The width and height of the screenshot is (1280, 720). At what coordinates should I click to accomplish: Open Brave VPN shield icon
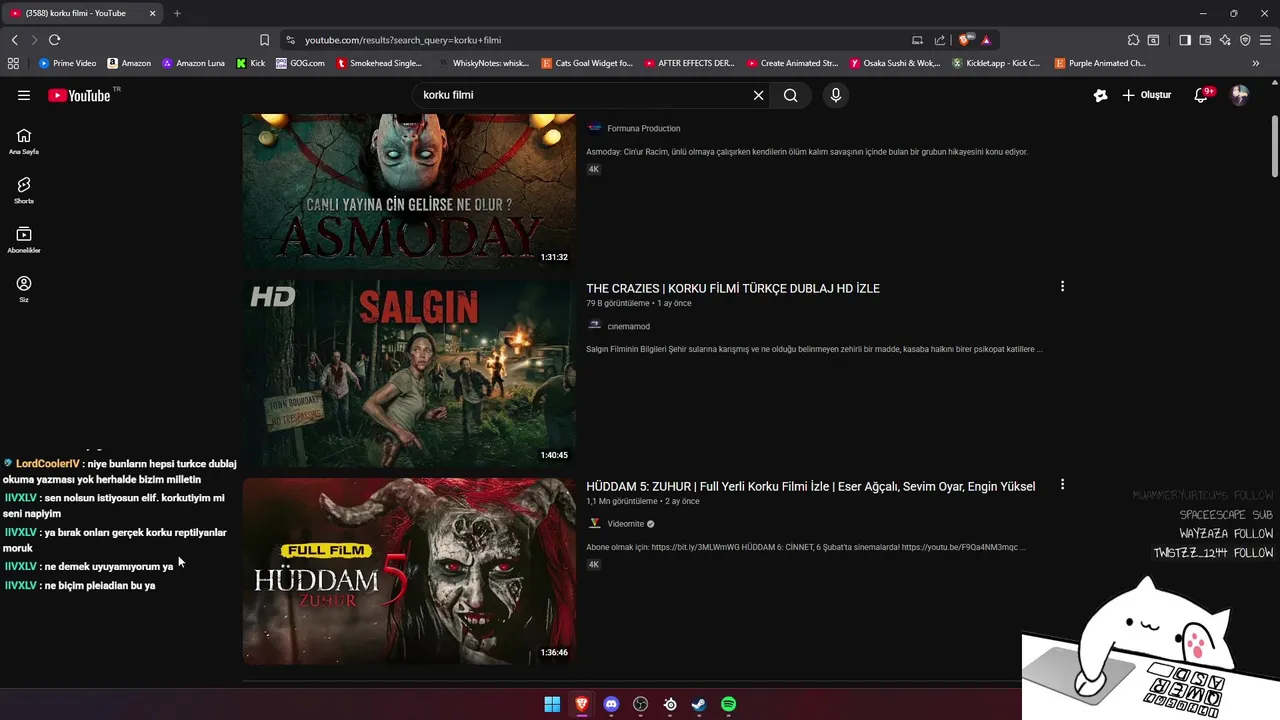[1245, 40]
